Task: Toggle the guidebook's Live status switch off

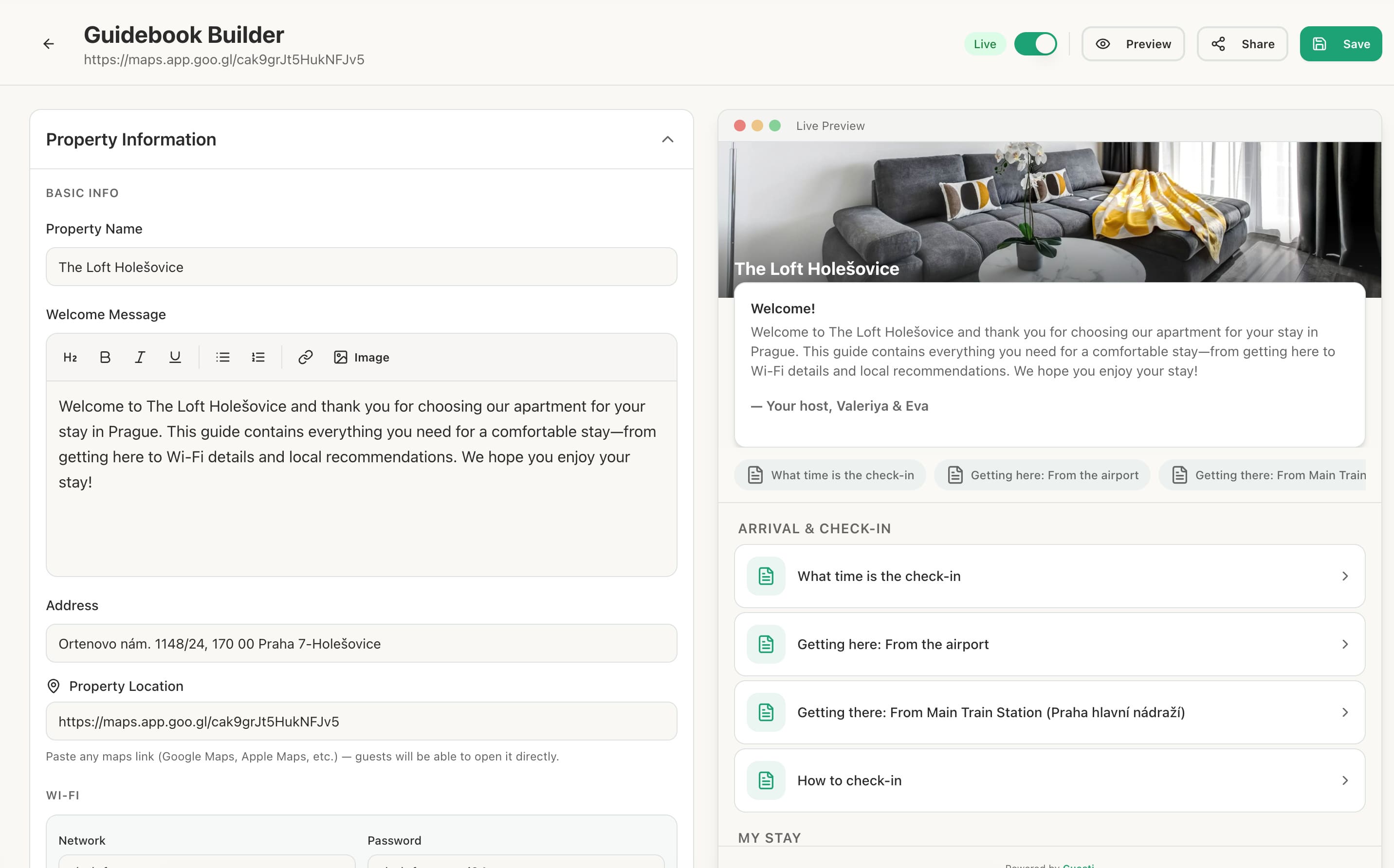Action: pyautogui.click(x=1035, y=43)
